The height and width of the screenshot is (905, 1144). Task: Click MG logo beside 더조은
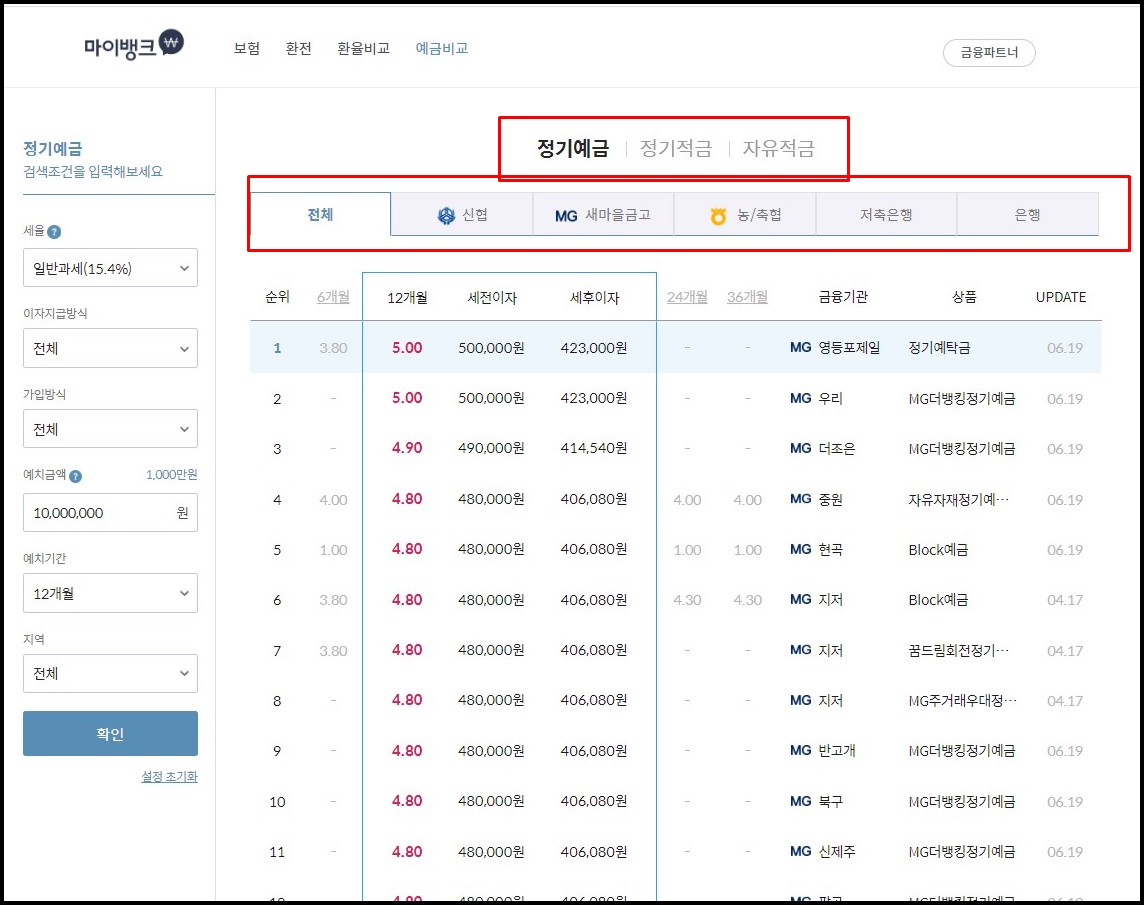800,448
